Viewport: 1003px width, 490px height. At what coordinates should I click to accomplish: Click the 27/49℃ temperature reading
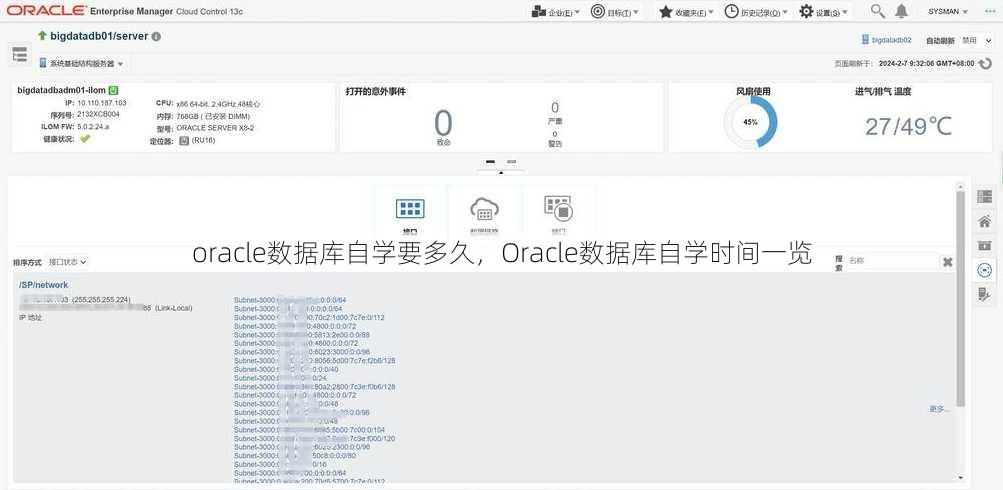[908, 127]
